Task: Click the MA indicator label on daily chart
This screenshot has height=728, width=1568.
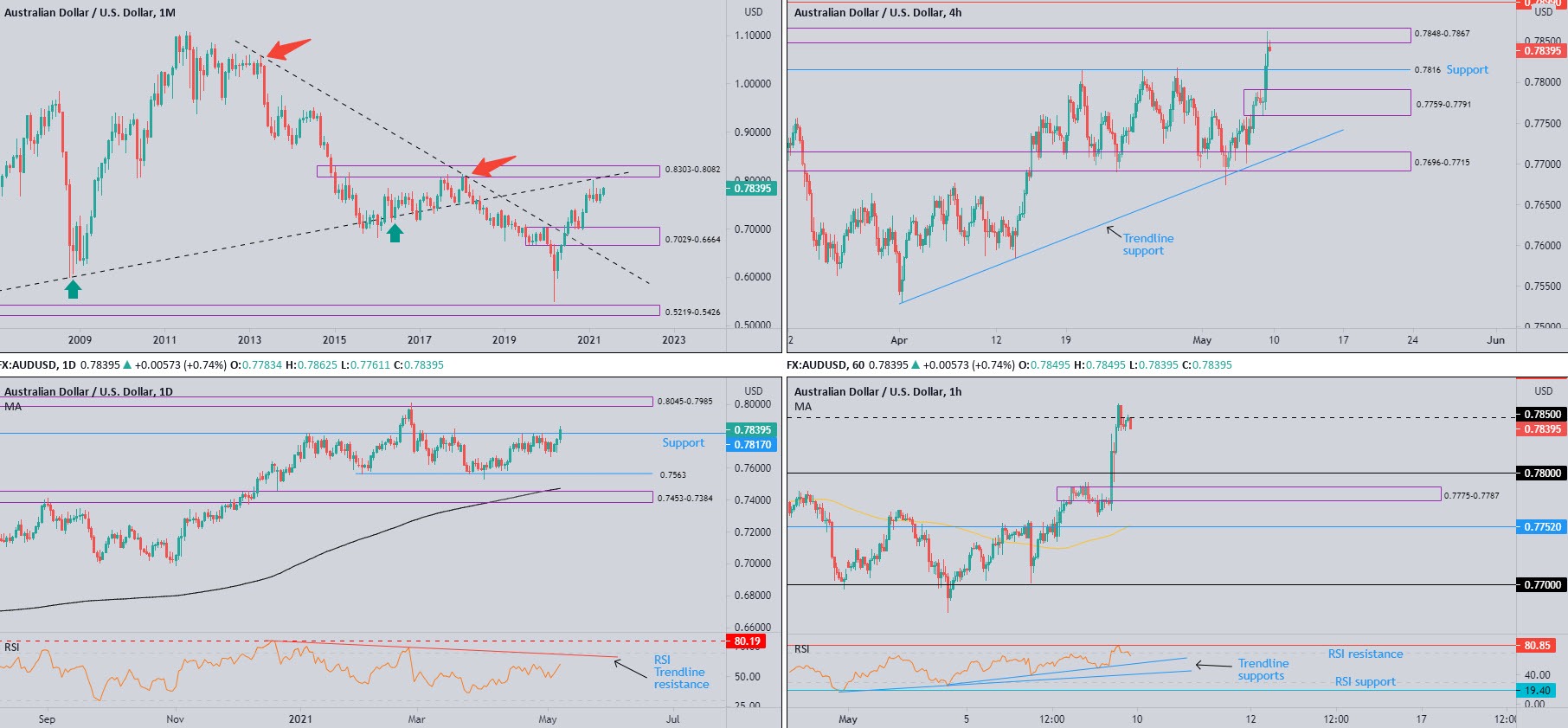Action: coord(13,407)
